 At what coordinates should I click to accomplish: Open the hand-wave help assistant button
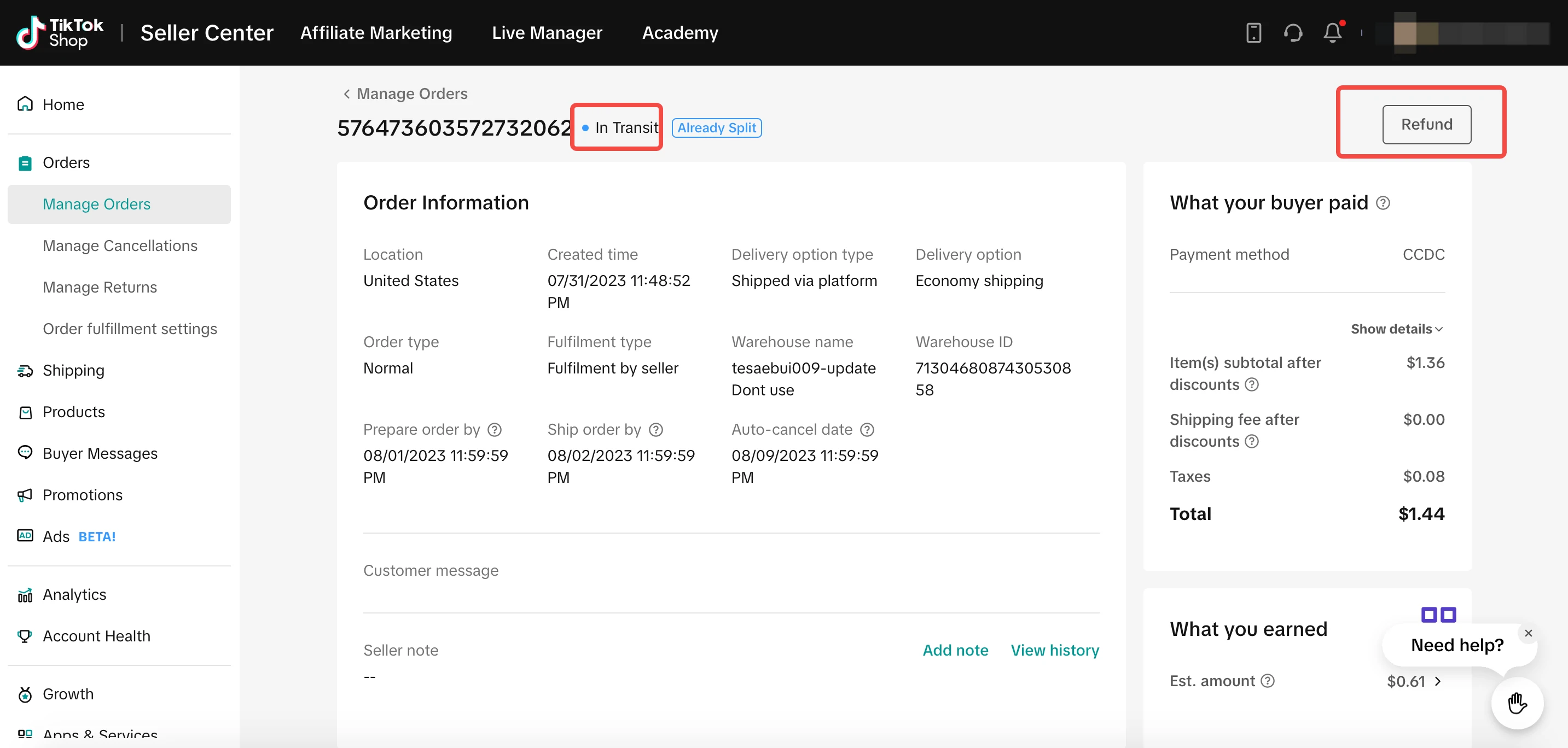[1517, 703]
